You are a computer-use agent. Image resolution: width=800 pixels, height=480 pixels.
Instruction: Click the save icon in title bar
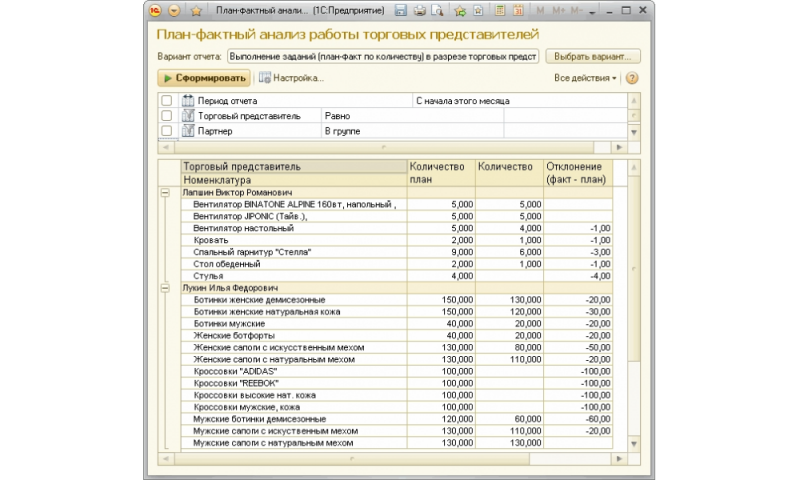400,11
